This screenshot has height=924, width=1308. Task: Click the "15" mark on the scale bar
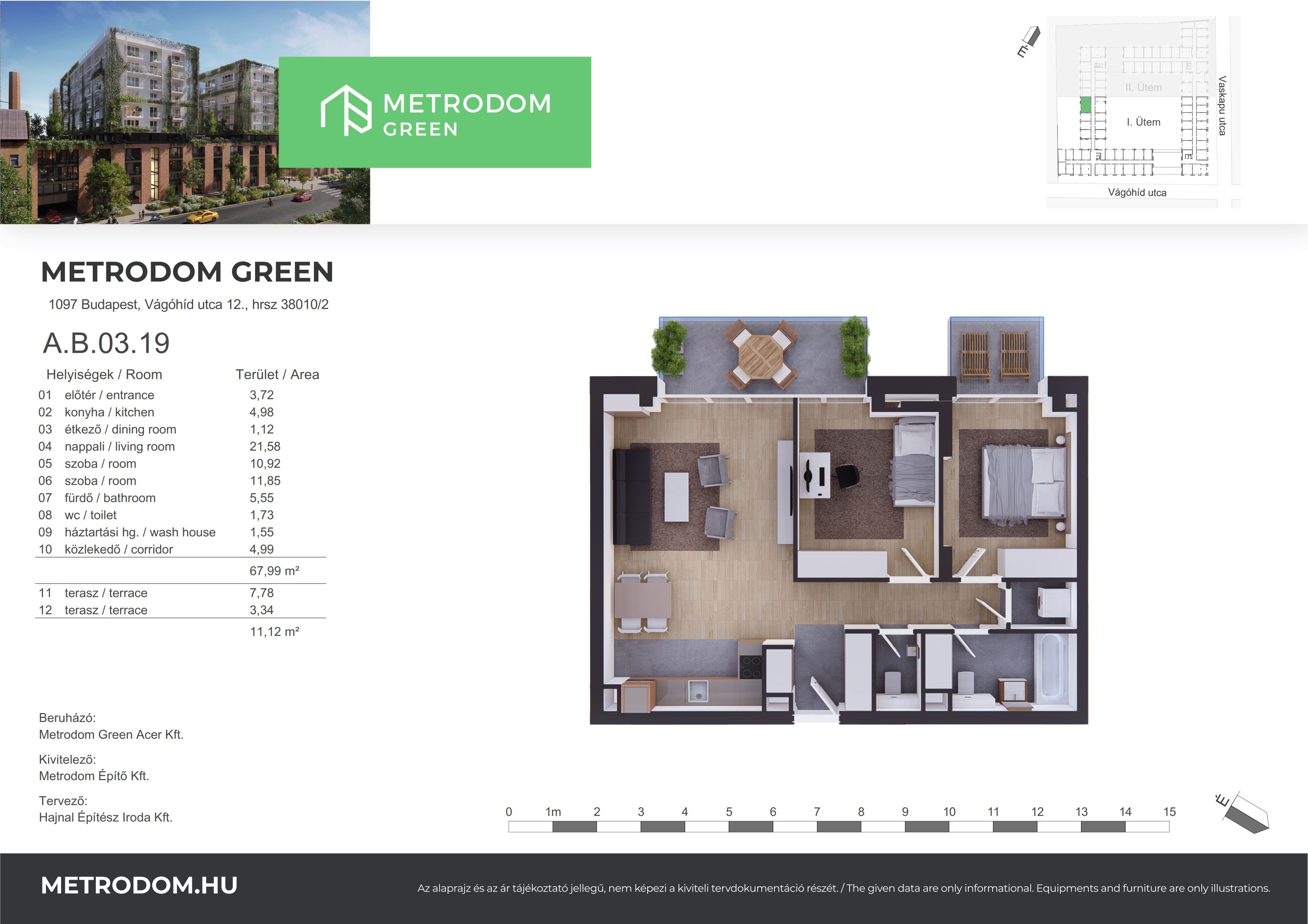tap(1170, 812)
